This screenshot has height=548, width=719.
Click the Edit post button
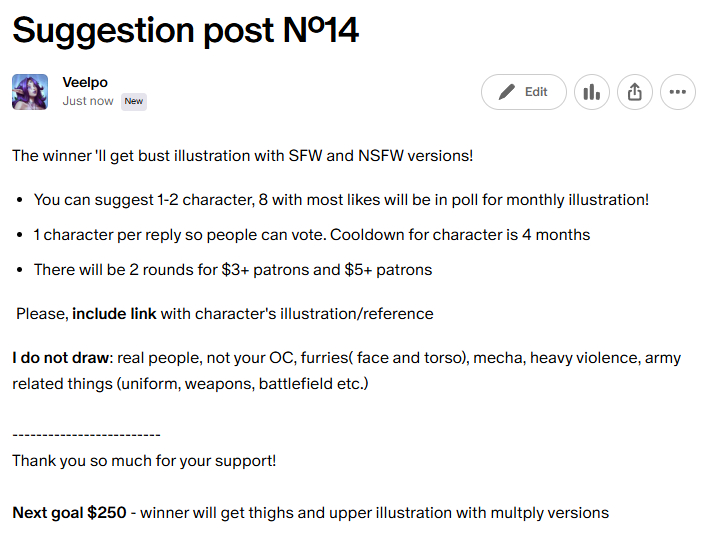(523, 92)
